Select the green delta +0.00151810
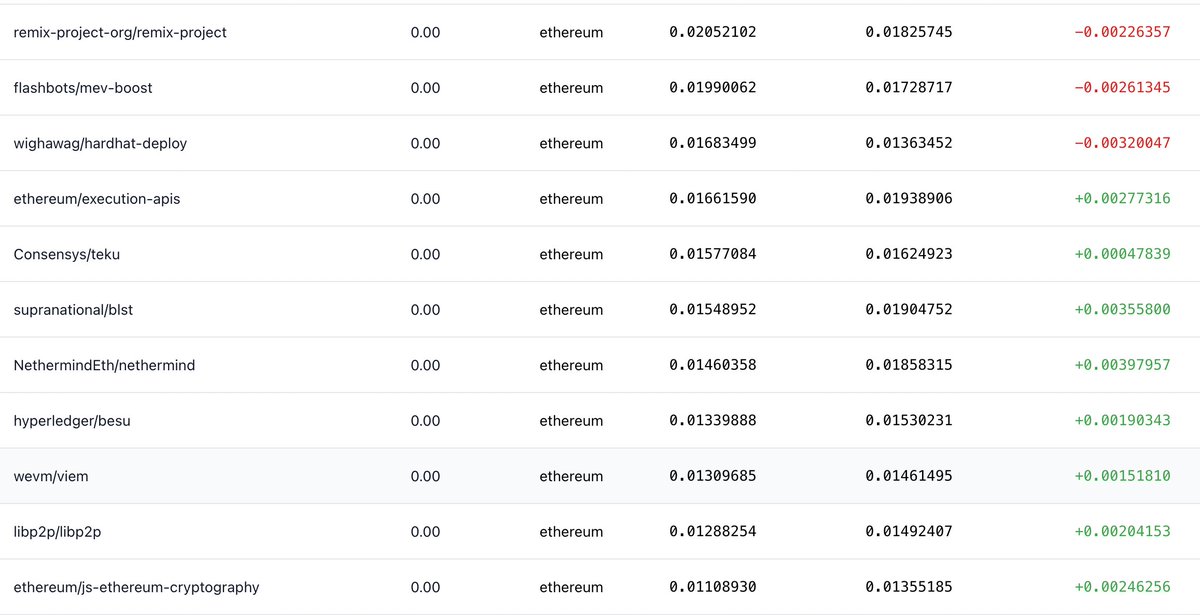This screenshot has height=615, width=1200. (1122, 476)
